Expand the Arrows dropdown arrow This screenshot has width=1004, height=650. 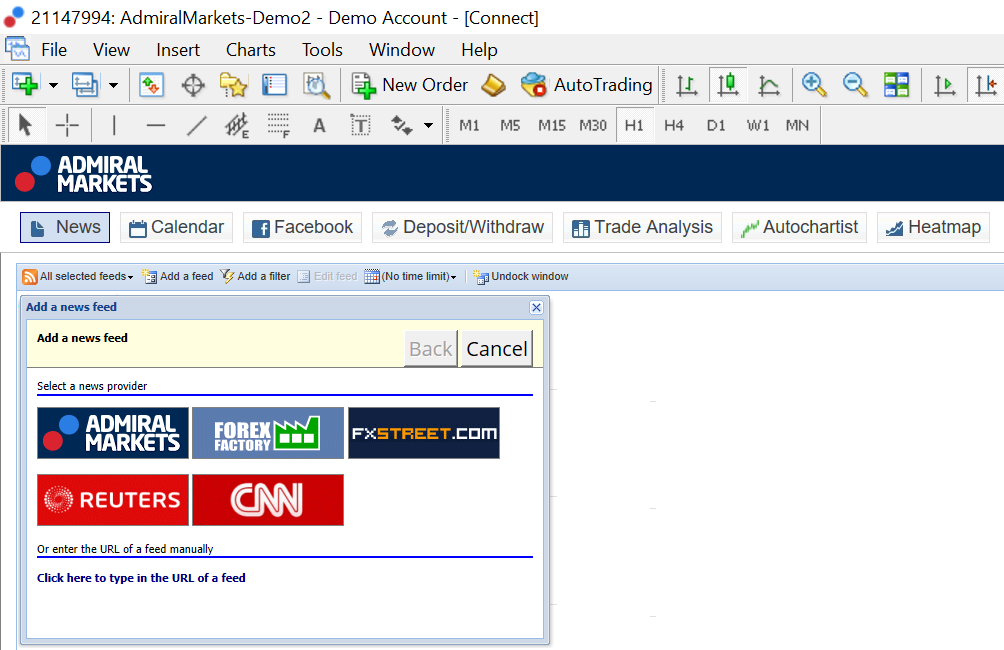[428, 126]
